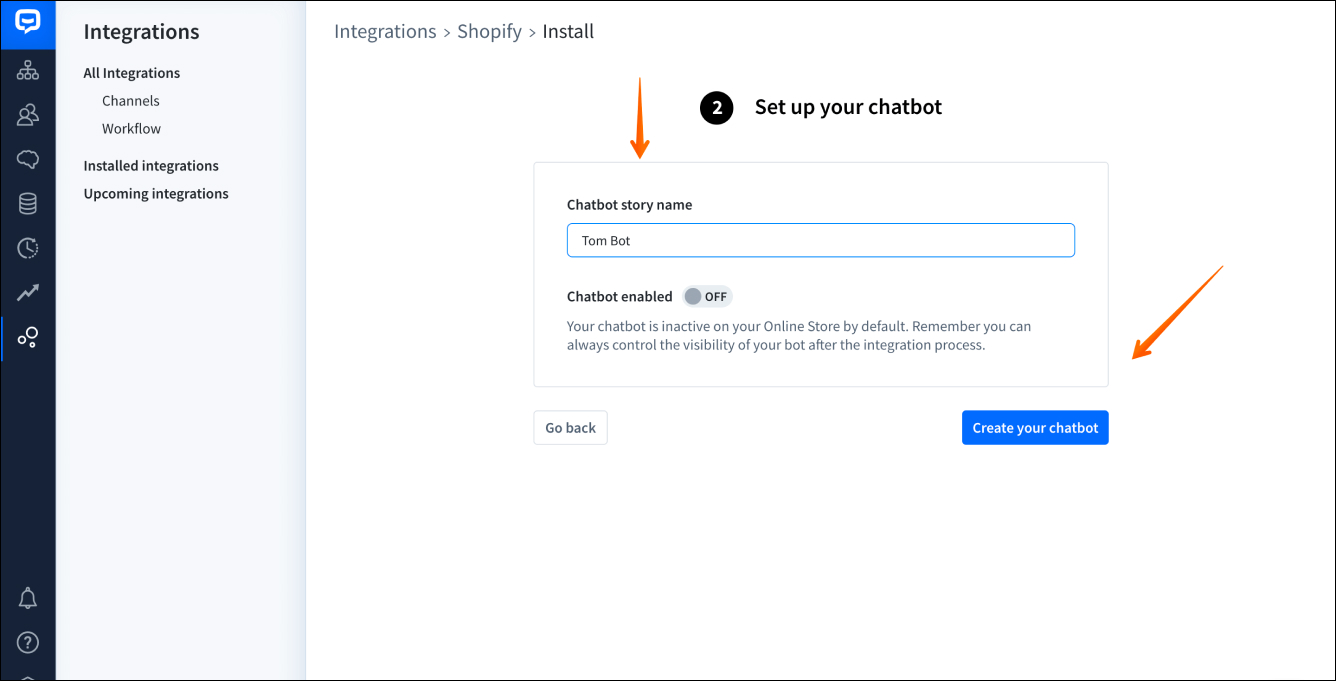Viewport: 1336px width, 681px height.
Task: Click the ChatBot logo icon
Action: (x=28, y=23)
